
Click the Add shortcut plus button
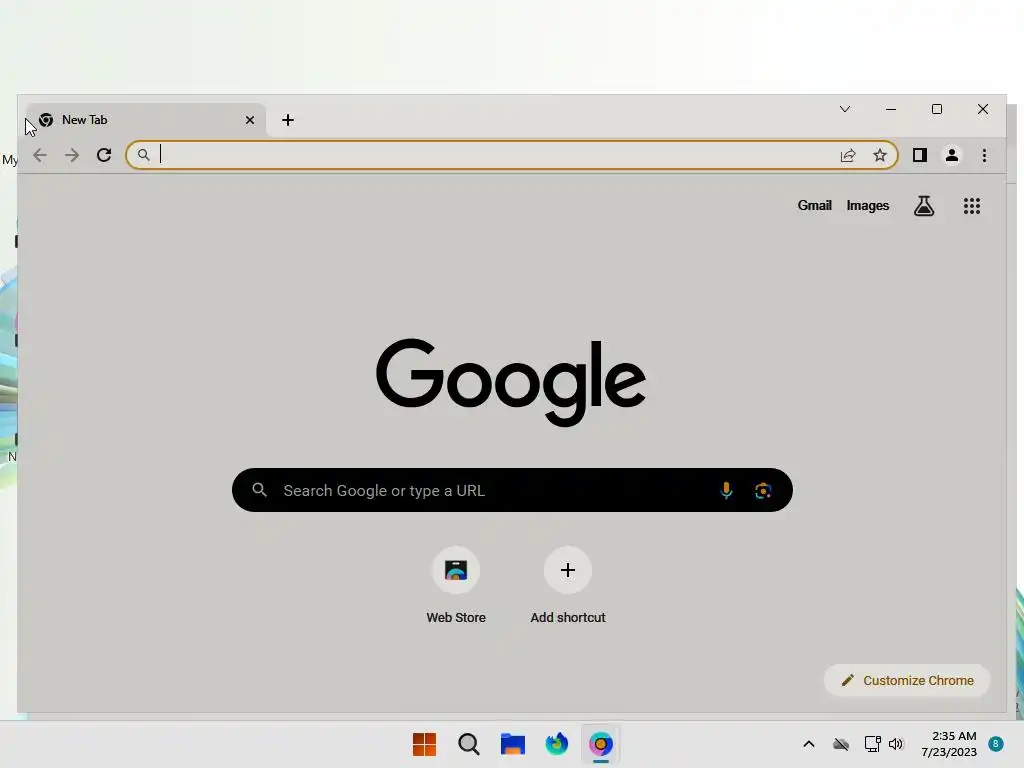568,570
